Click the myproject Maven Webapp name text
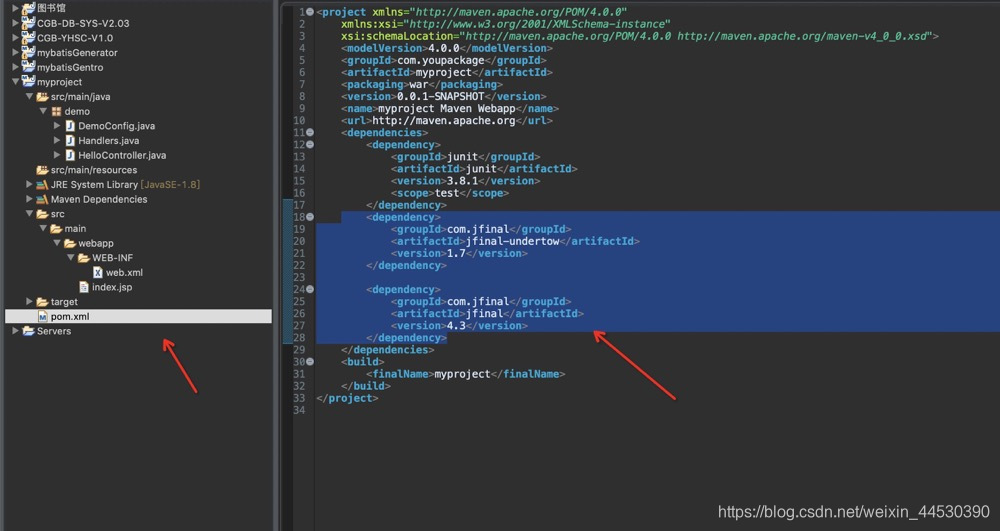 (x=446, y=108)
